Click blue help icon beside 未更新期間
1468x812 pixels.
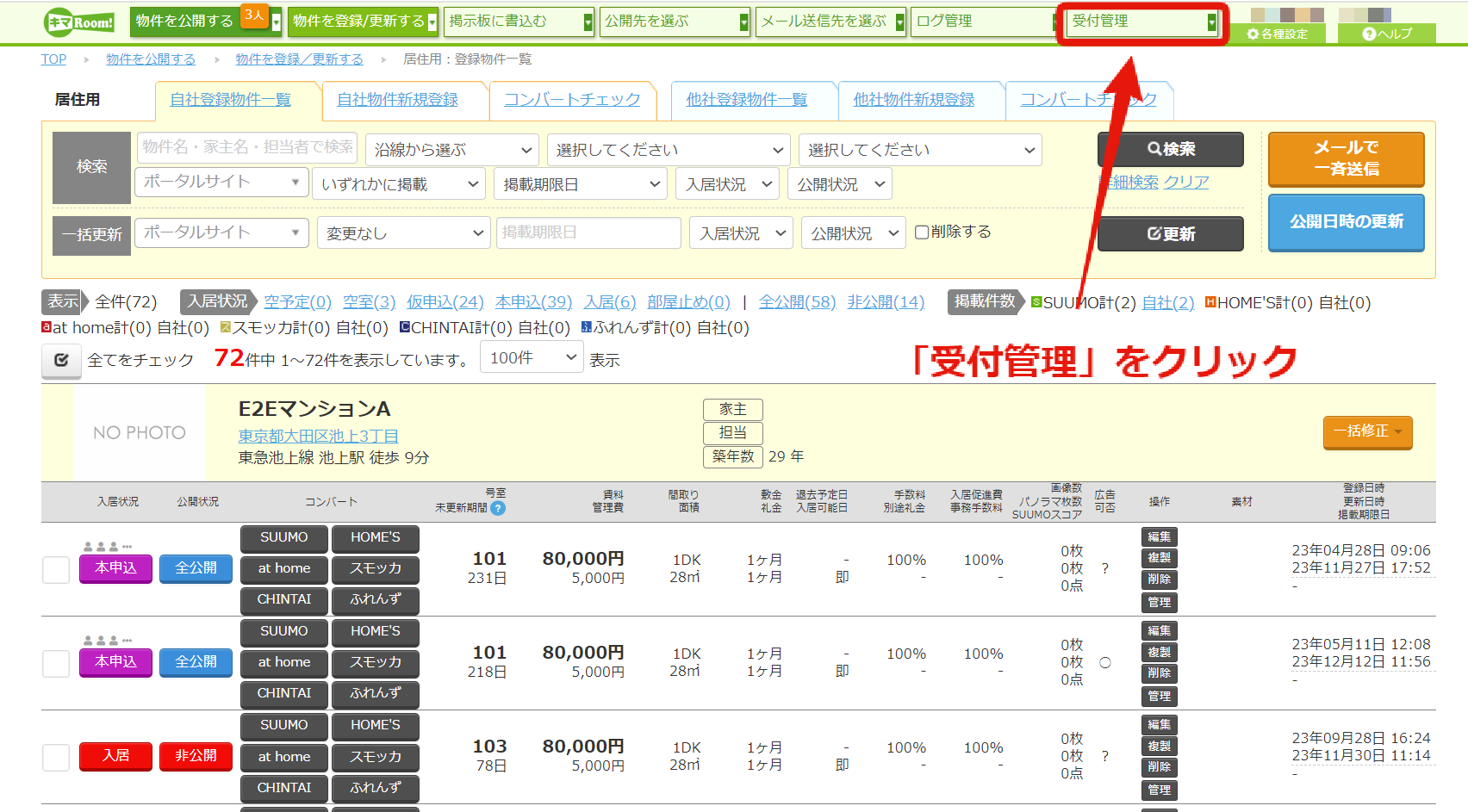(498, 508)
